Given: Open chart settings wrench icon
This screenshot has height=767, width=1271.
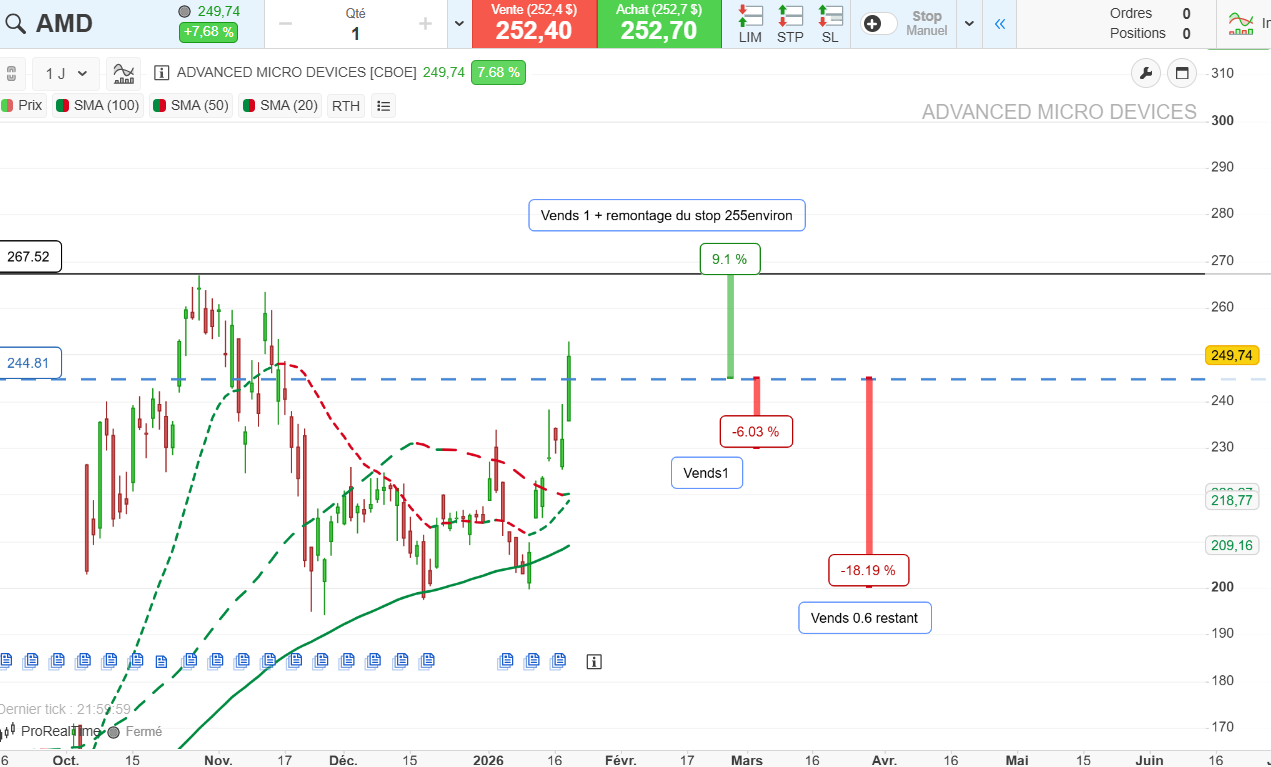Looking at the screenshot, I should [x=1146, y=72].
